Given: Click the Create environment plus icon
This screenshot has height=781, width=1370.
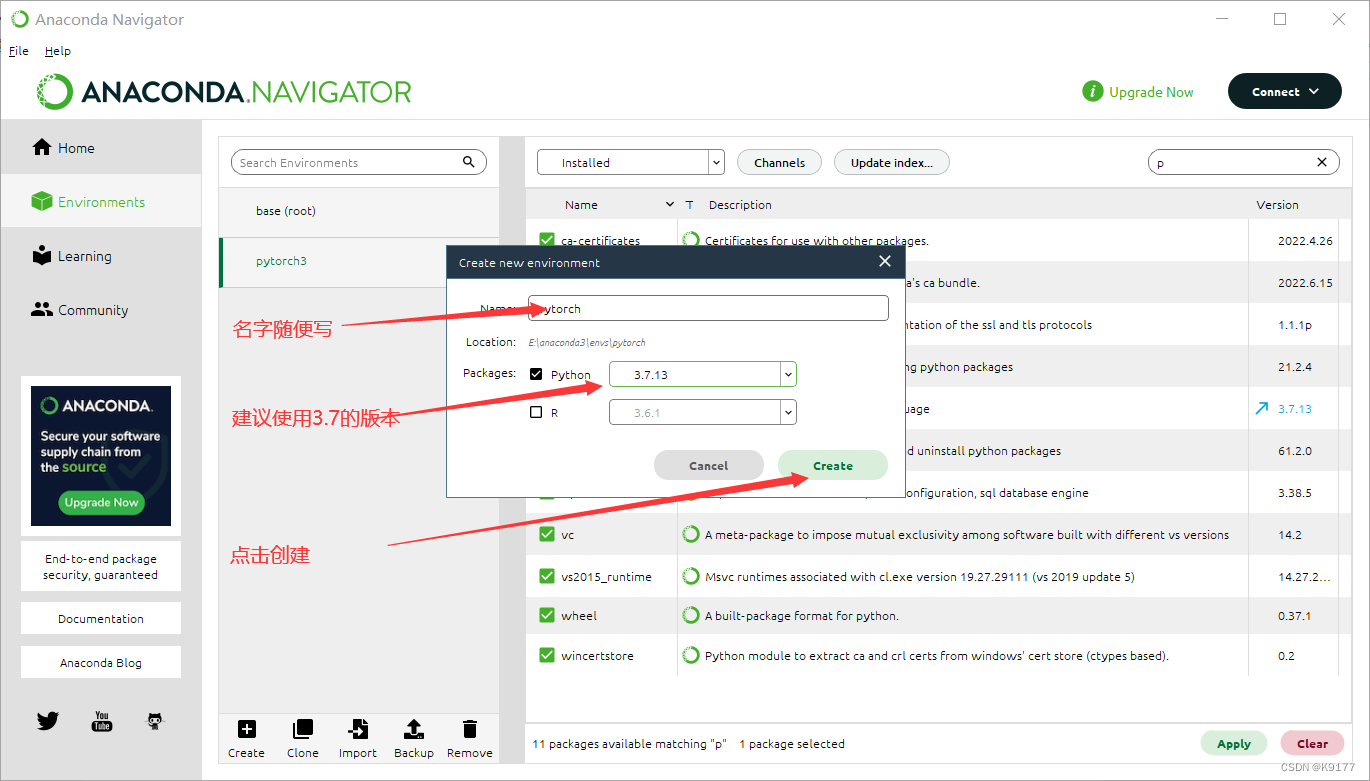Looking at the screenshot, I should tap(246, 729).
